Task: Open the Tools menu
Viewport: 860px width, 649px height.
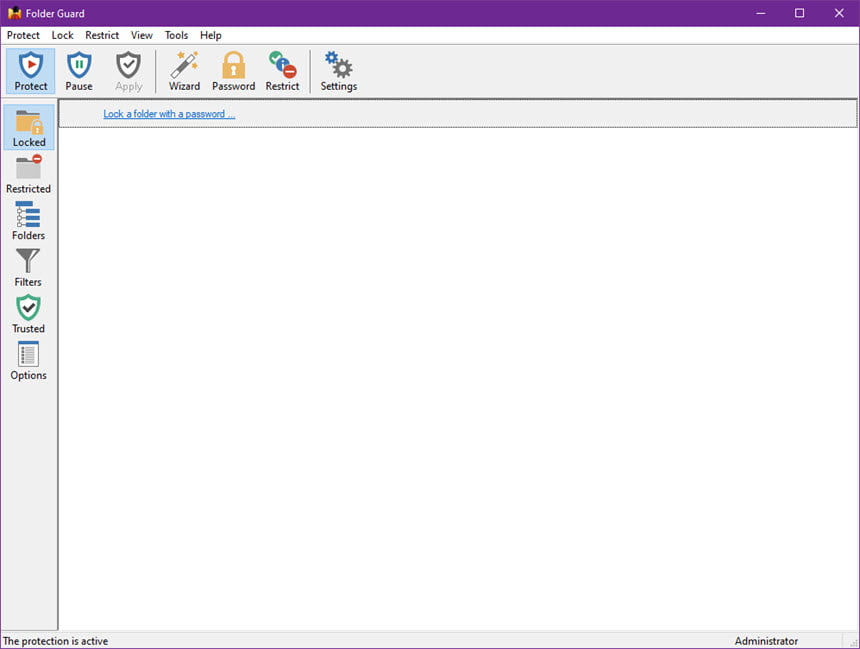Action: [176, 35]
